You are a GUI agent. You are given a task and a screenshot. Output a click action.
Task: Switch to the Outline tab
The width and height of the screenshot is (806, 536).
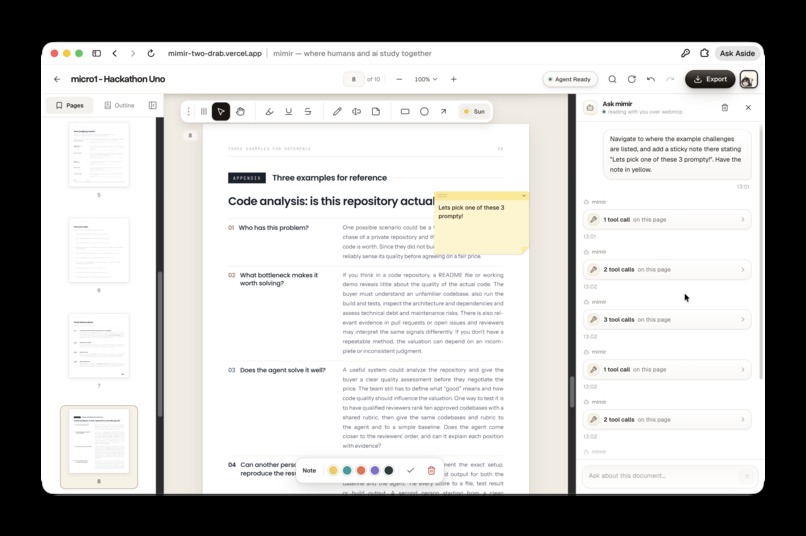[119, 105]
